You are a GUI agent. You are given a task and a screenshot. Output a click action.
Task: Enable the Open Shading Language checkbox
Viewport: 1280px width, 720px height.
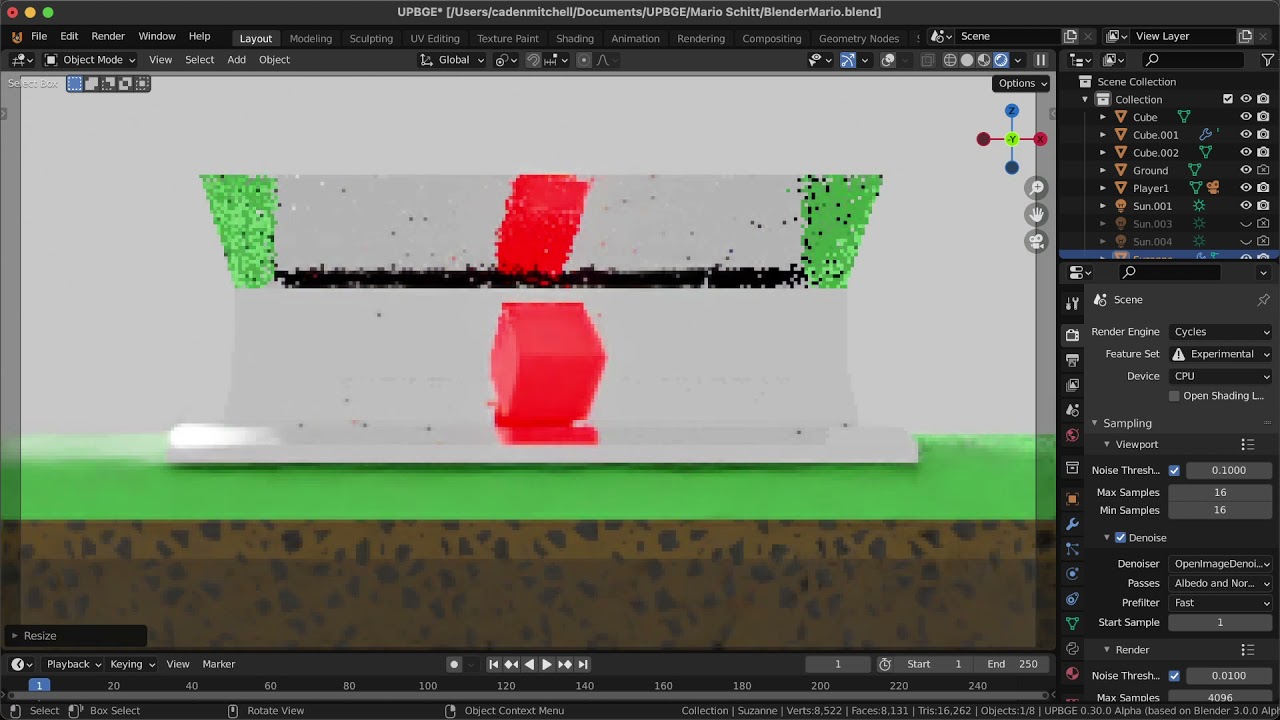tap(1174, 396)
